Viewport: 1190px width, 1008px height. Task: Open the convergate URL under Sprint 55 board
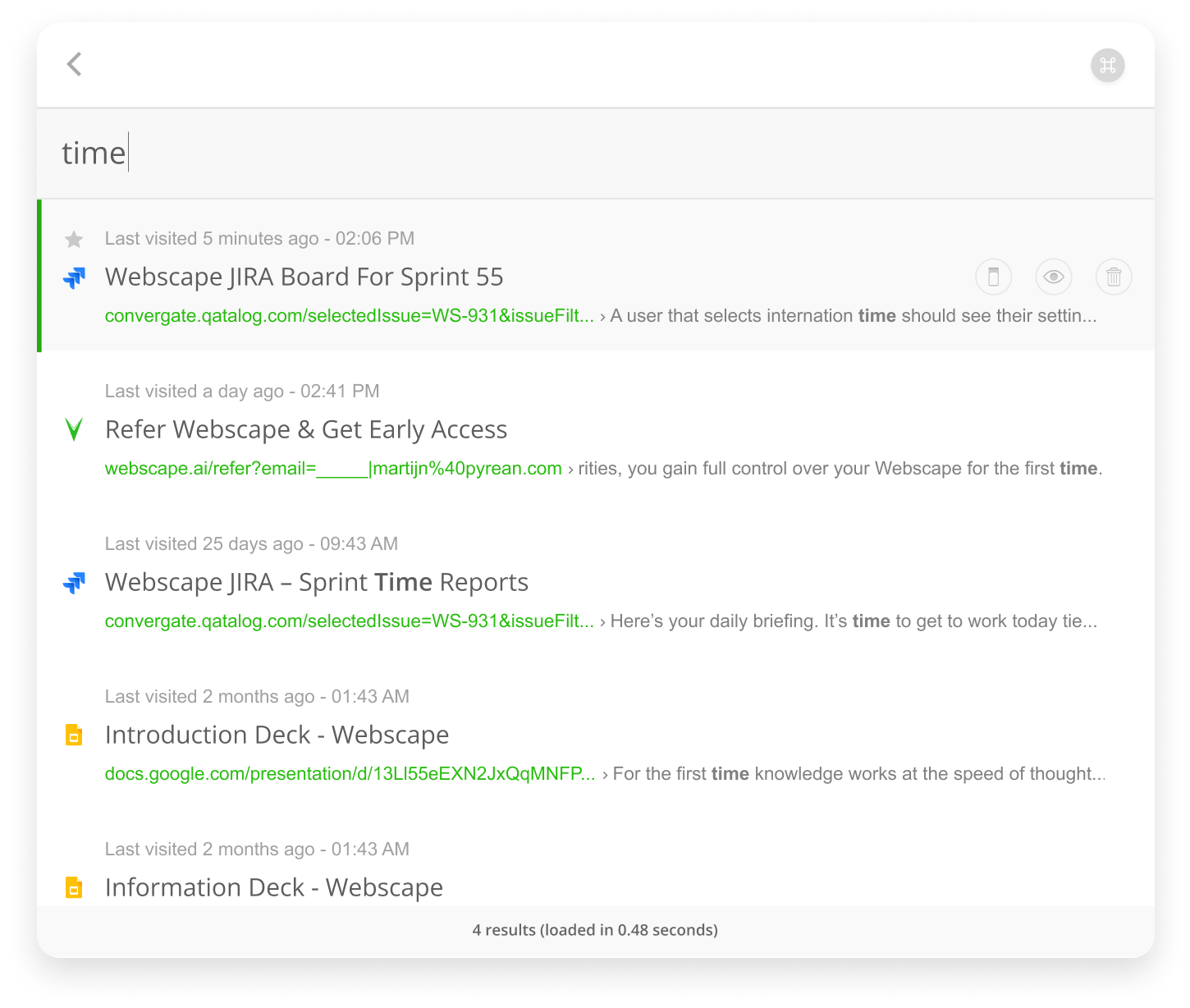coord(350,316)
